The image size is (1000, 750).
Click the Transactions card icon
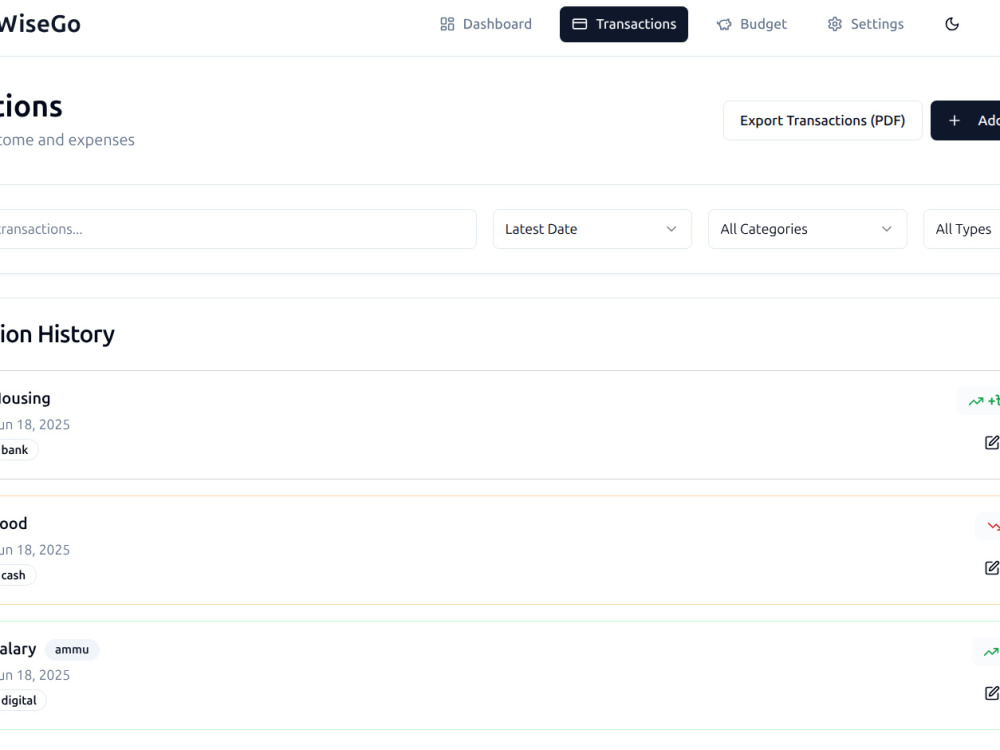pyautogui.click(x=579, y=24)
